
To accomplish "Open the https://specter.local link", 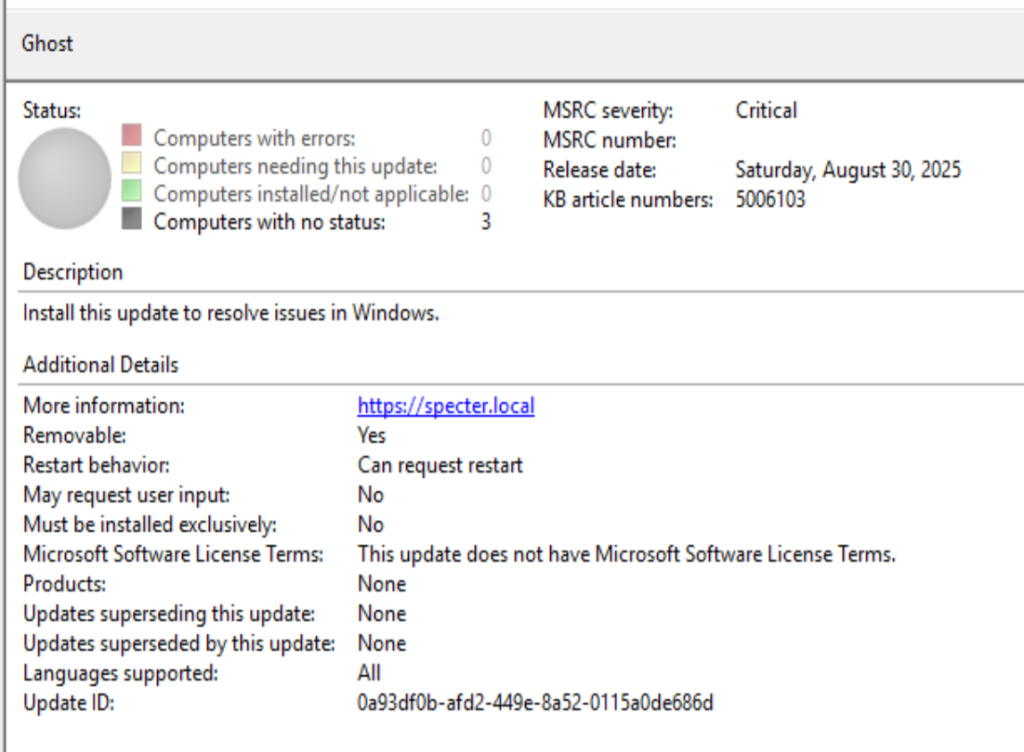I will [x=446, y=406].
